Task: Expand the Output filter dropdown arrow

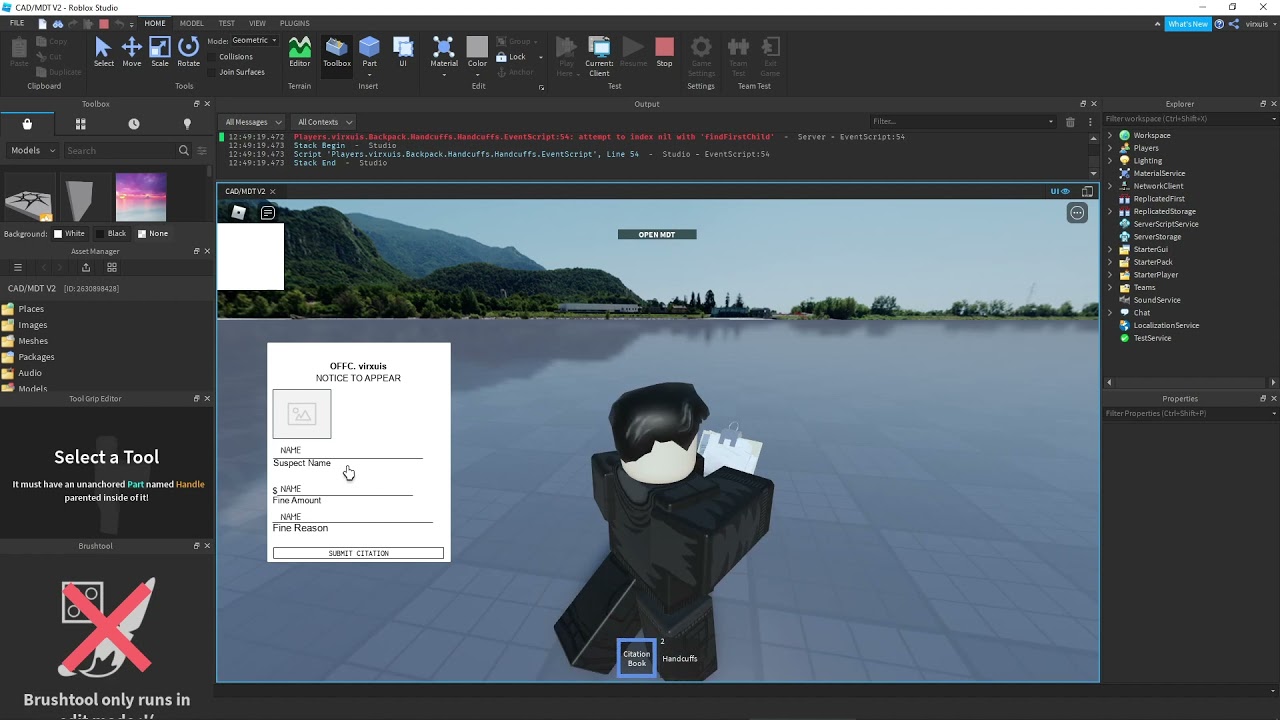Action: pos(1050,122)
